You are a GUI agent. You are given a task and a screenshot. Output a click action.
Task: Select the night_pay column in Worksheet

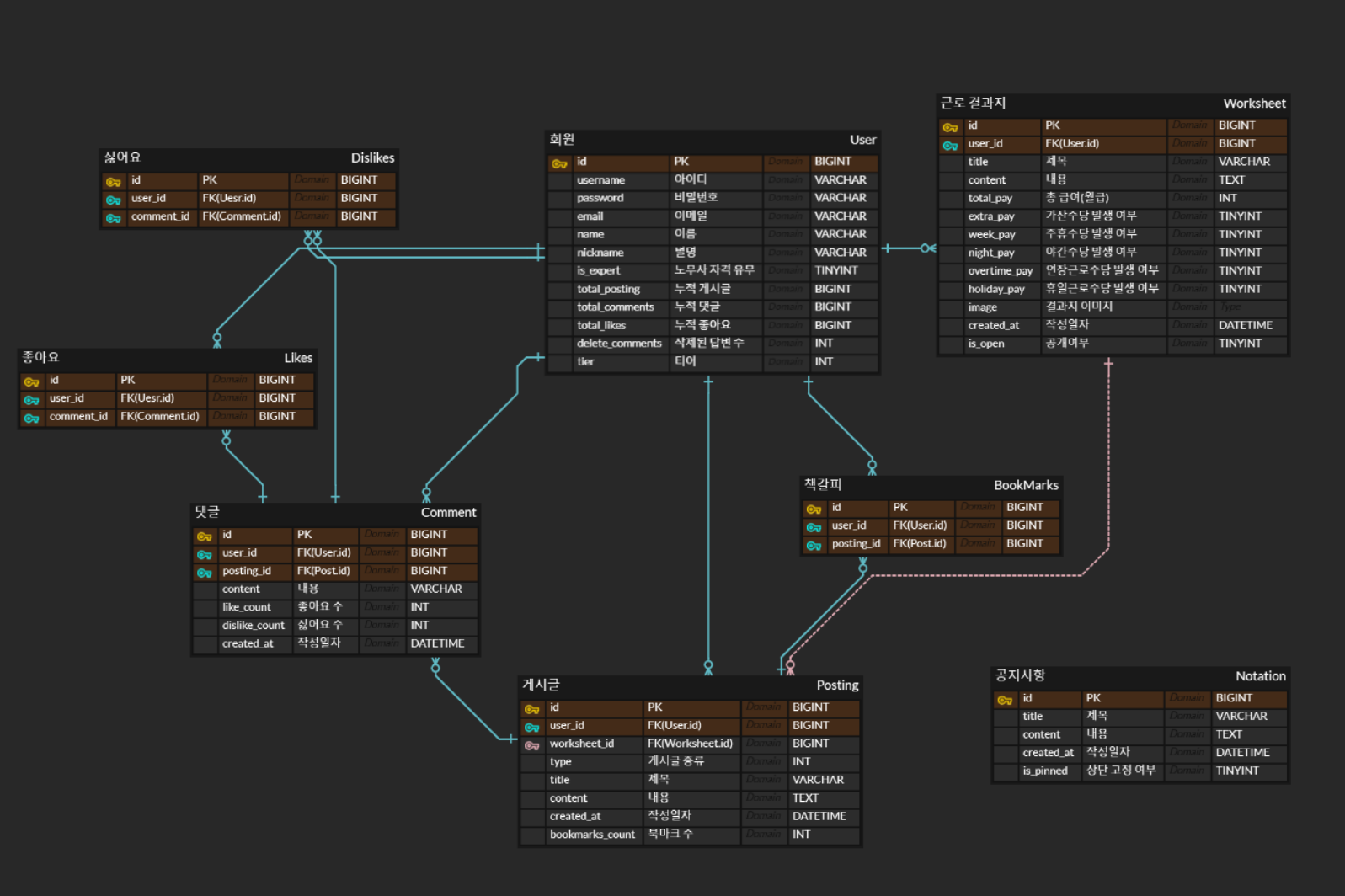click(x=1113, y=253)
